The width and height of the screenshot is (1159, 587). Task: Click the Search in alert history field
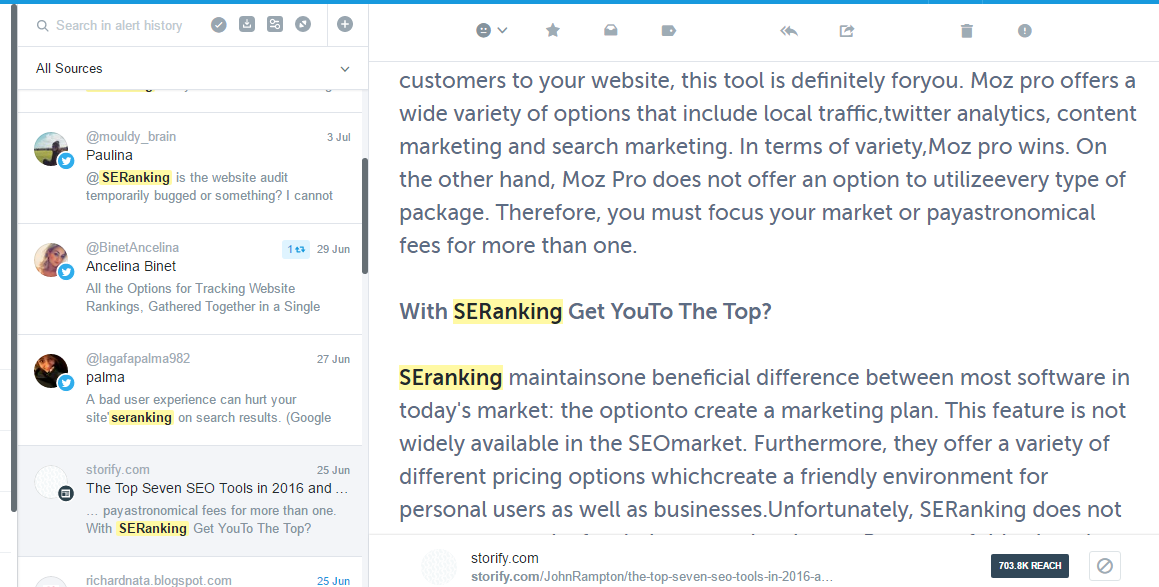coord(120,25)
